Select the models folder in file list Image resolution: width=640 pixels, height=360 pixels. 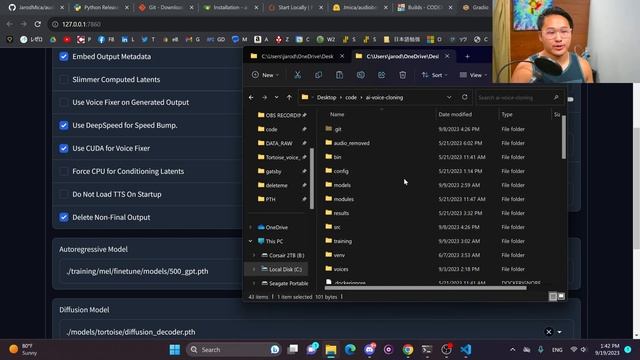[342, 185]
